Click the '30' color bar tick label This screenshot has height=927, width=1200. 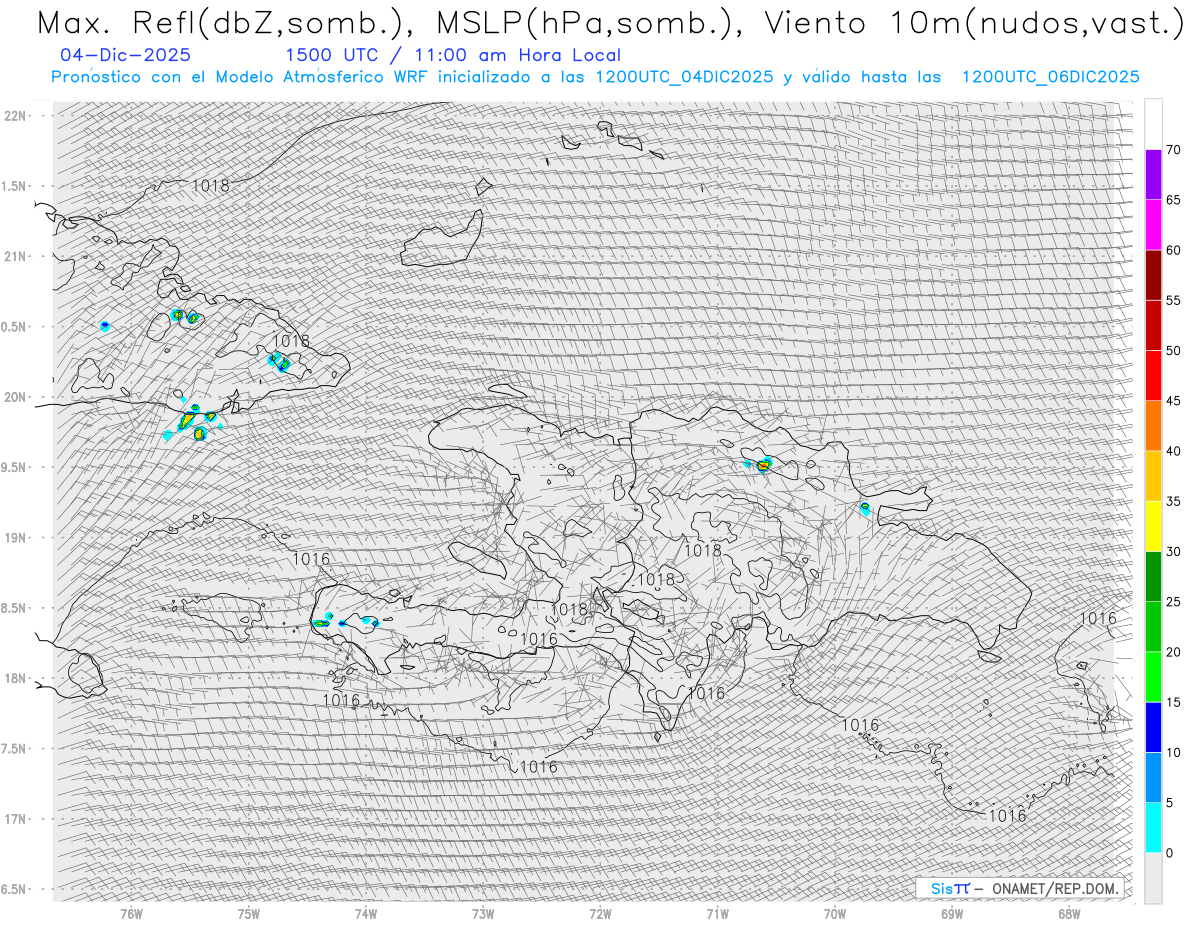[x=1173, y=552]
